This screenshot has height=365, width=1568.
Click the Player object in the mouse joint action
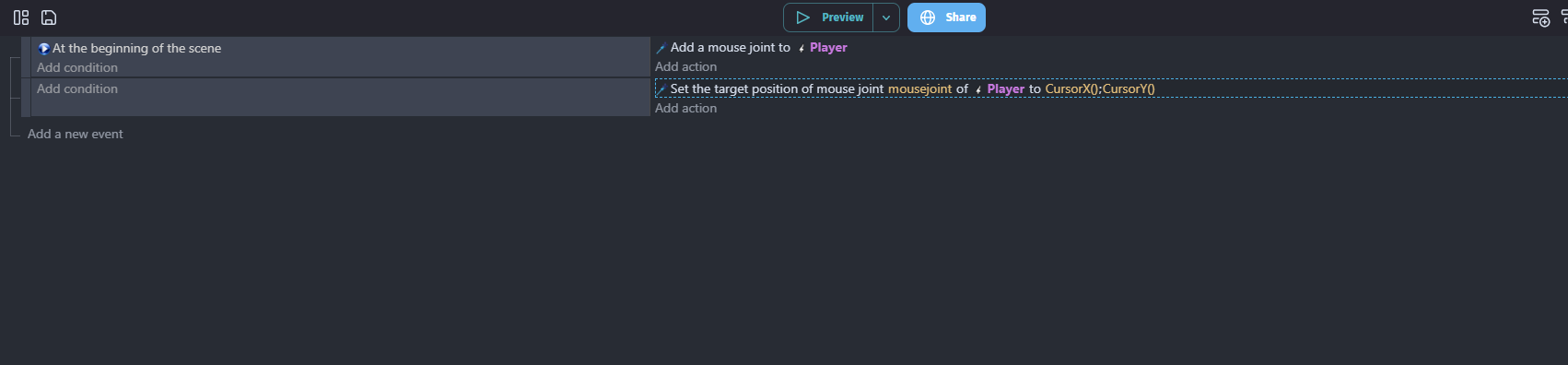pos(828,47)
